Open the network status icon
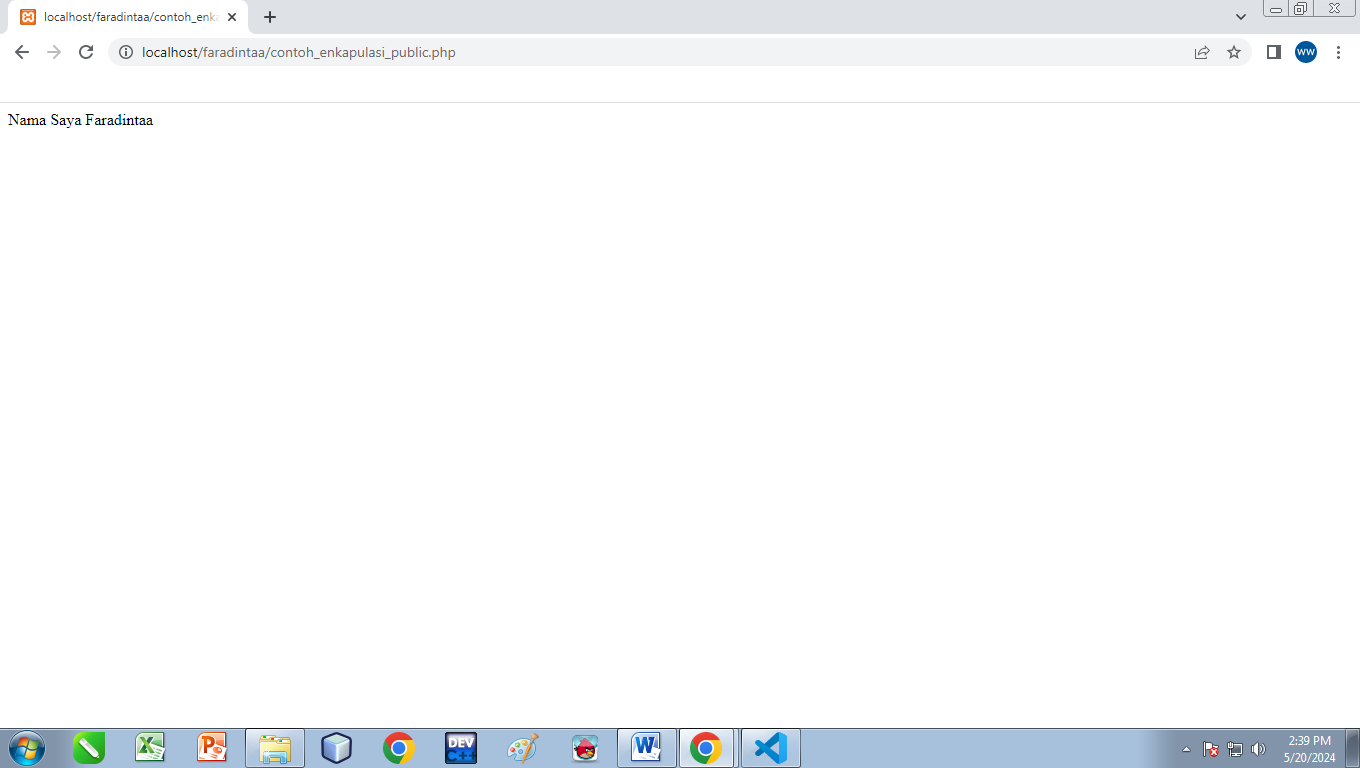This screenshot has width=1360, height=768. point(1235,749)
